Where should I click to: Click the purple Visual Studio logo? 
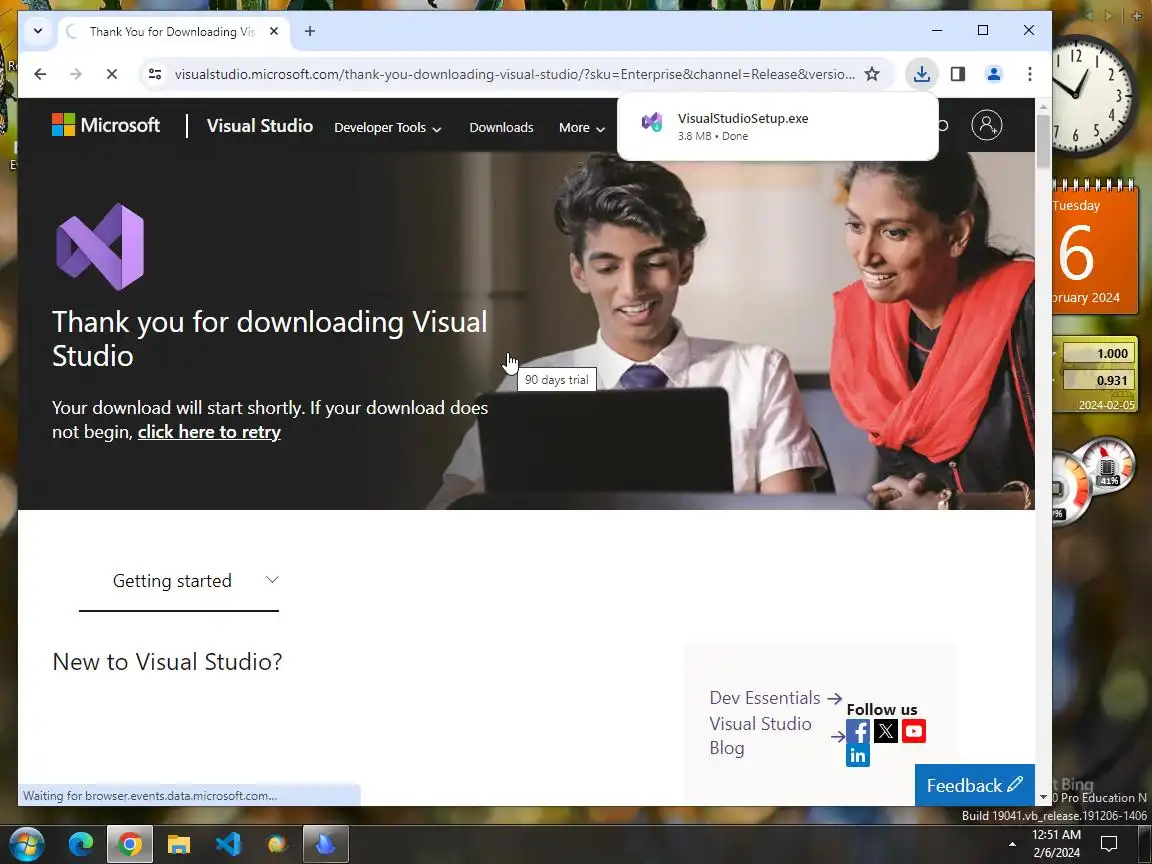click(100, 247)
